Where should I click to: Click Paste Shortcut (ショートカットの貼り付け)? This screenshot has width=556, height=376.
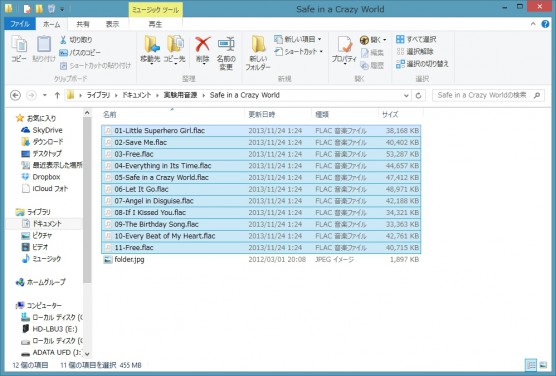pyautogui.click(x=95, y=65)
